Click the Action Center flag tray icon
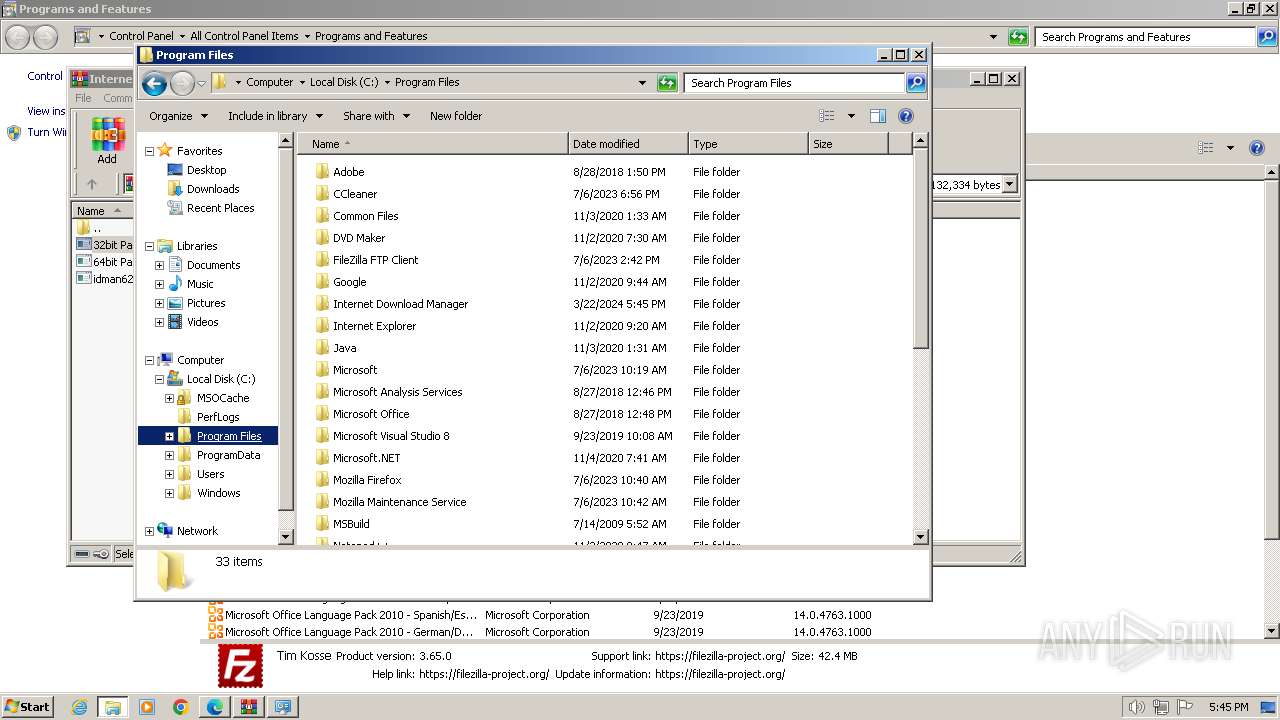 1183,707
